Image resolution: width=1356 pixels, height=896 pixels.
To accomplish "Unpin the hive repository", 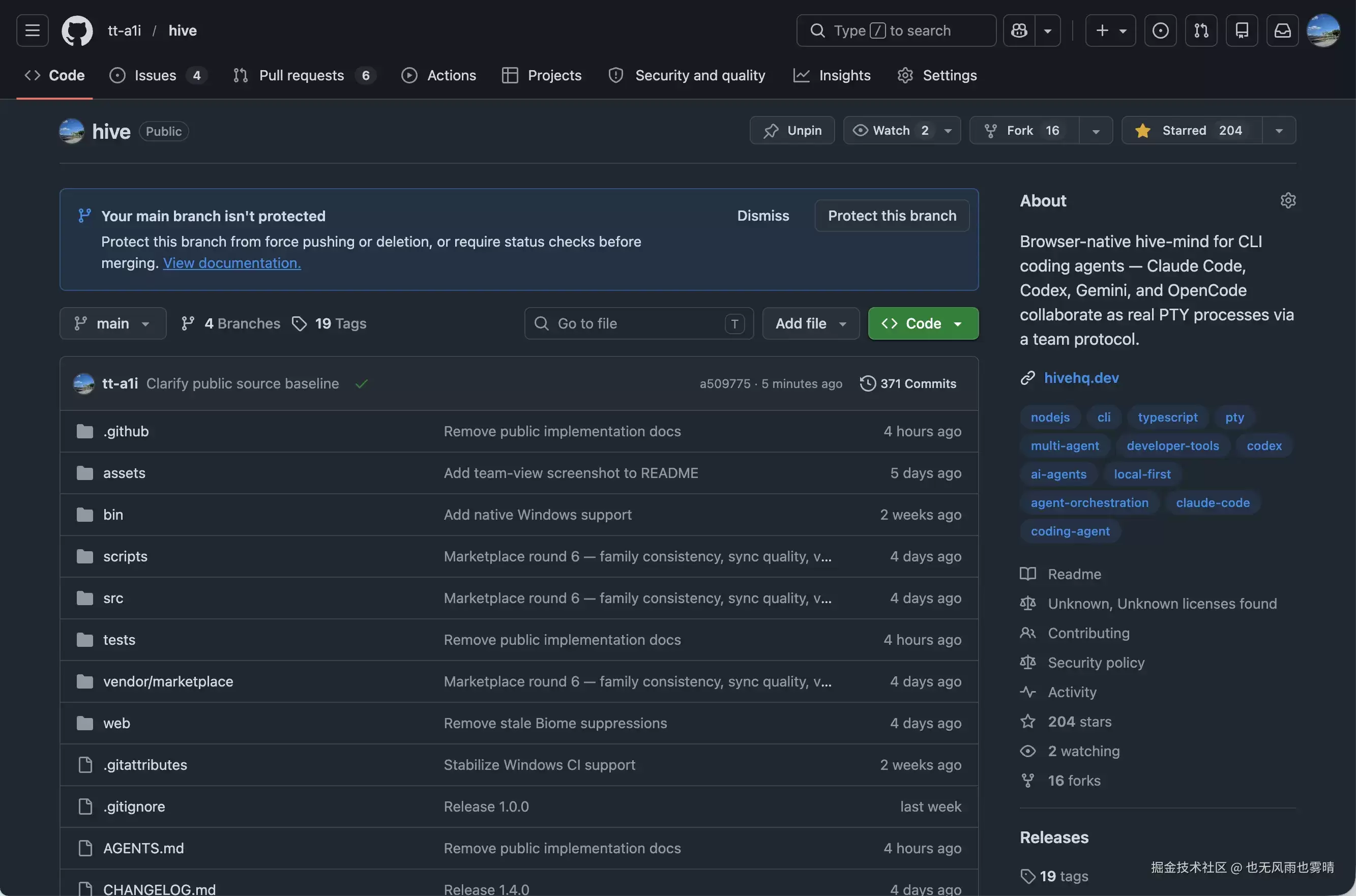I will click(x=792, y=130).
